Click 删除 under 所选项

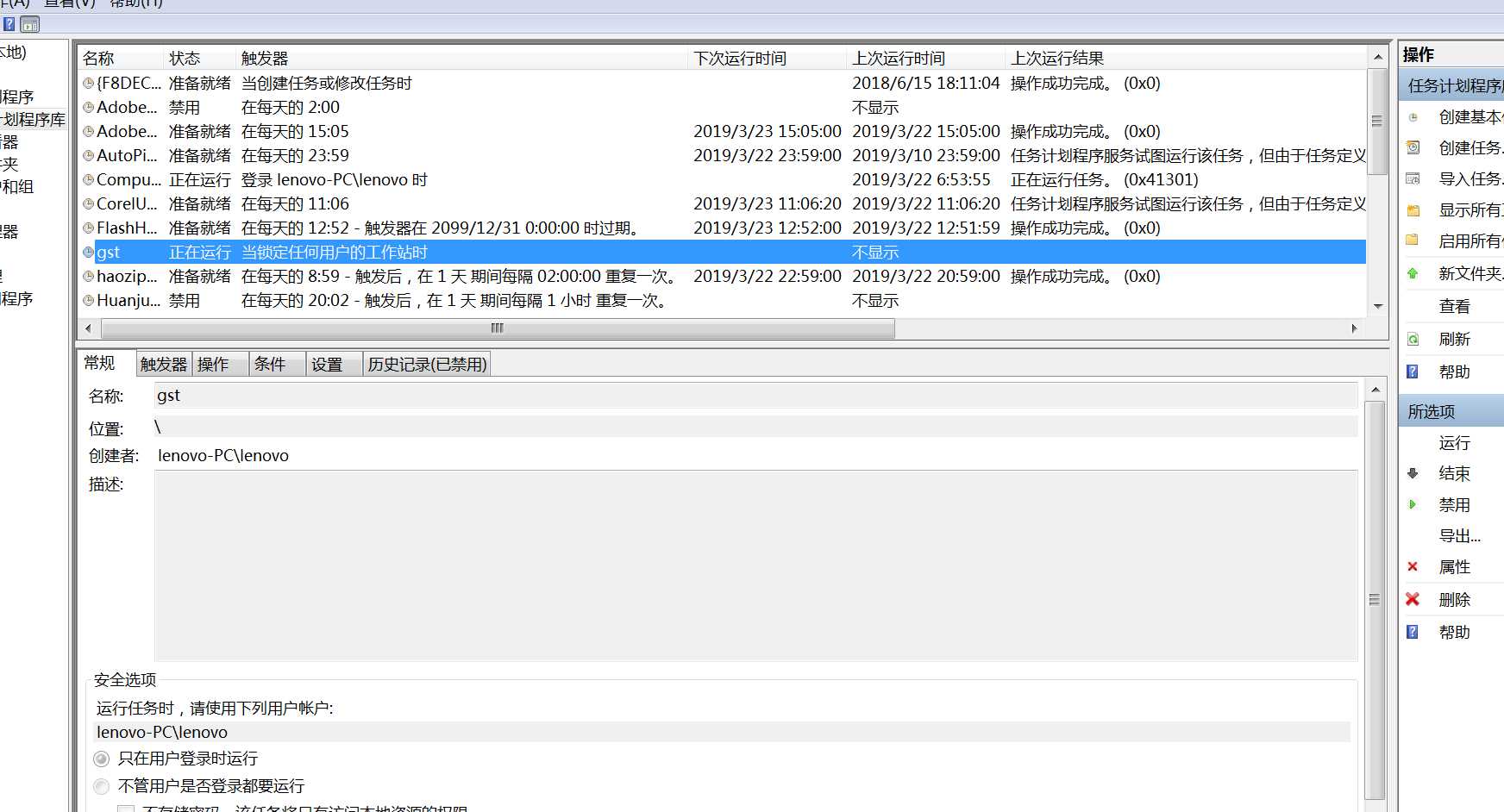tap(1454, 600)
